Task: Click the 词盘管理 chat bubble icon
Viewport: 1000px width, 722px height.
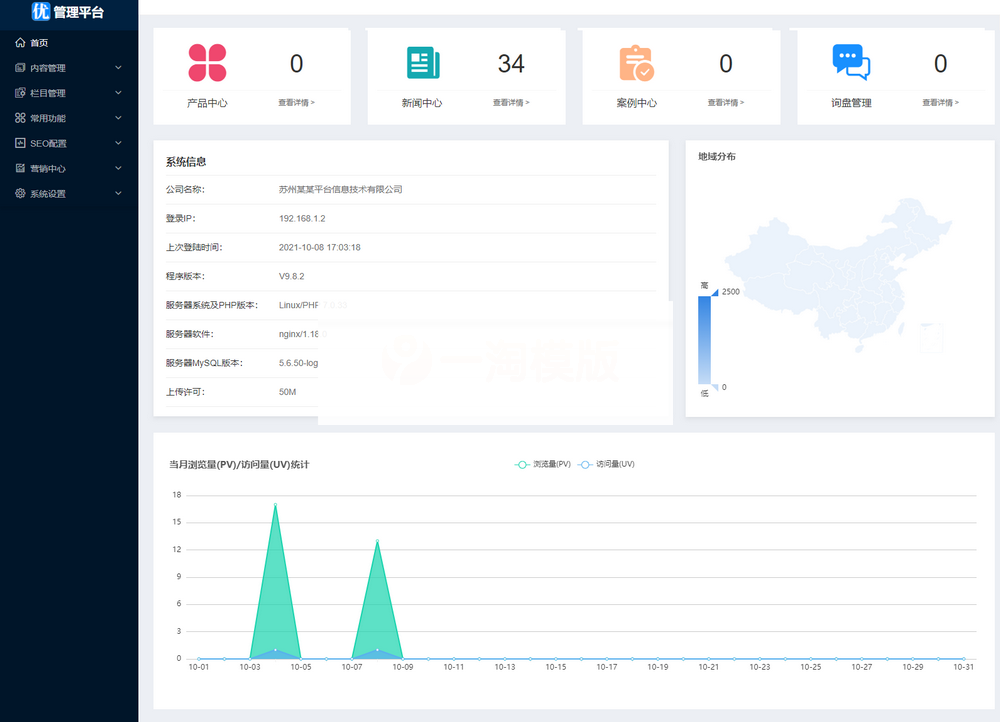Action: pos(852,62)
